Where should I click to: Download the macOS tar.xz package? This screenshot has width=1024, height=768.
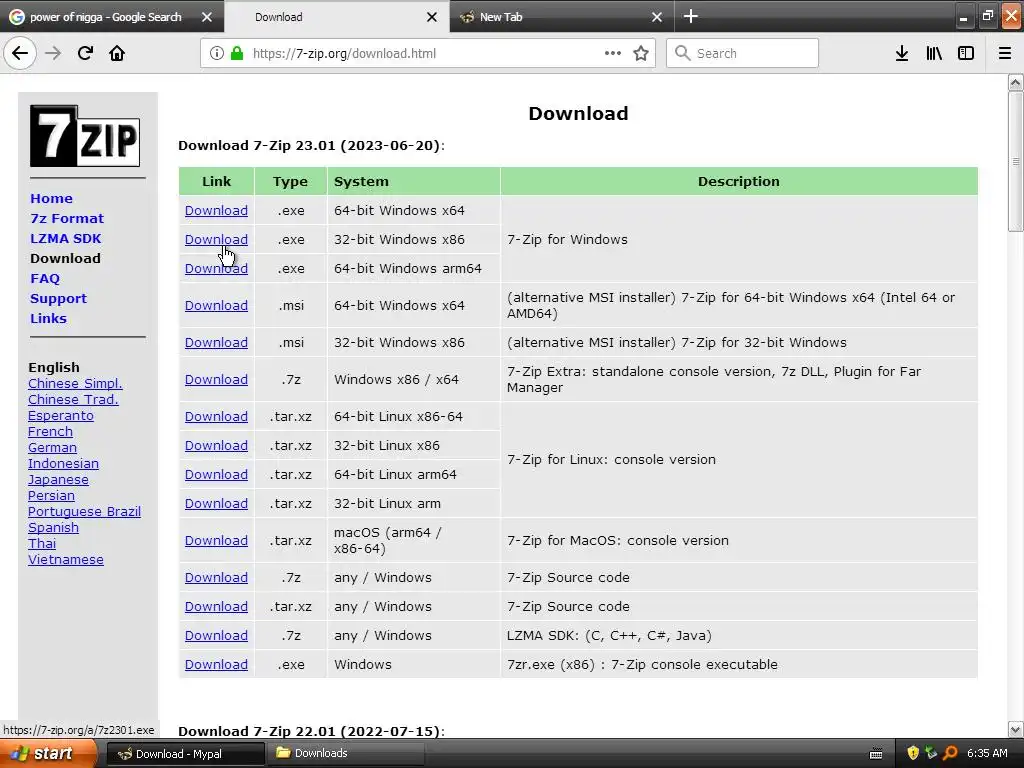(x=216, y=540)
